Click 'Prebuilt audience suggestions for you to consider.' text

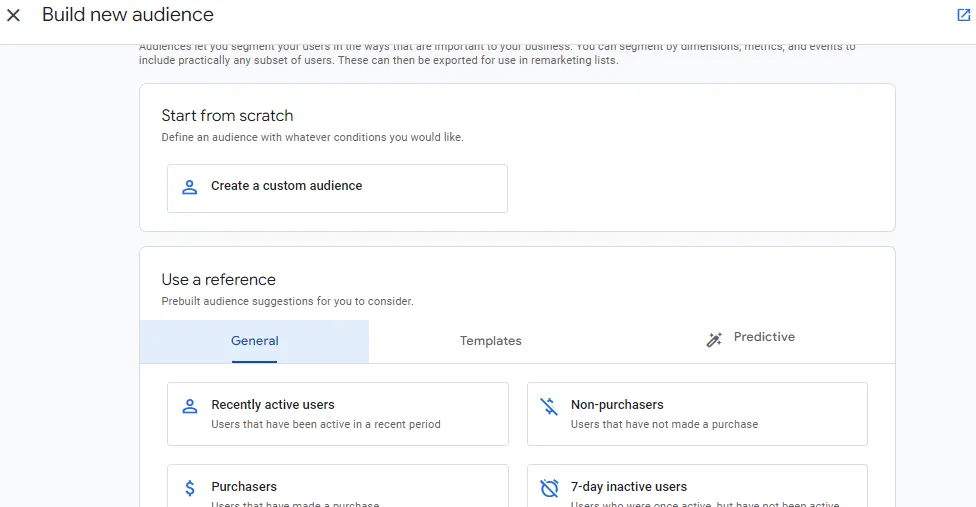pyautogui.click(x=287, y=301)
